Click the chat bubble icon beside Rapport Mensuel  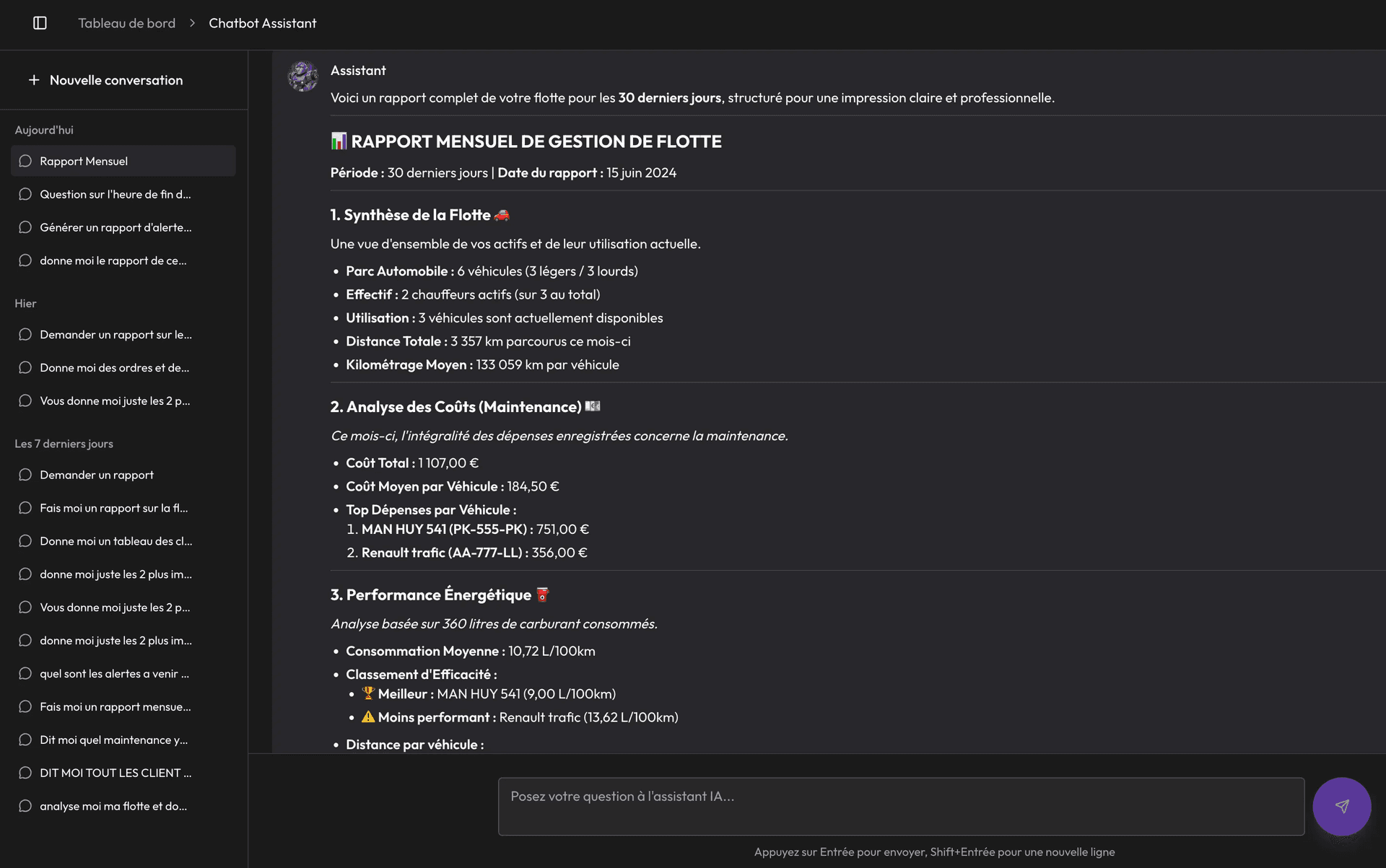[x=25, y=161]
